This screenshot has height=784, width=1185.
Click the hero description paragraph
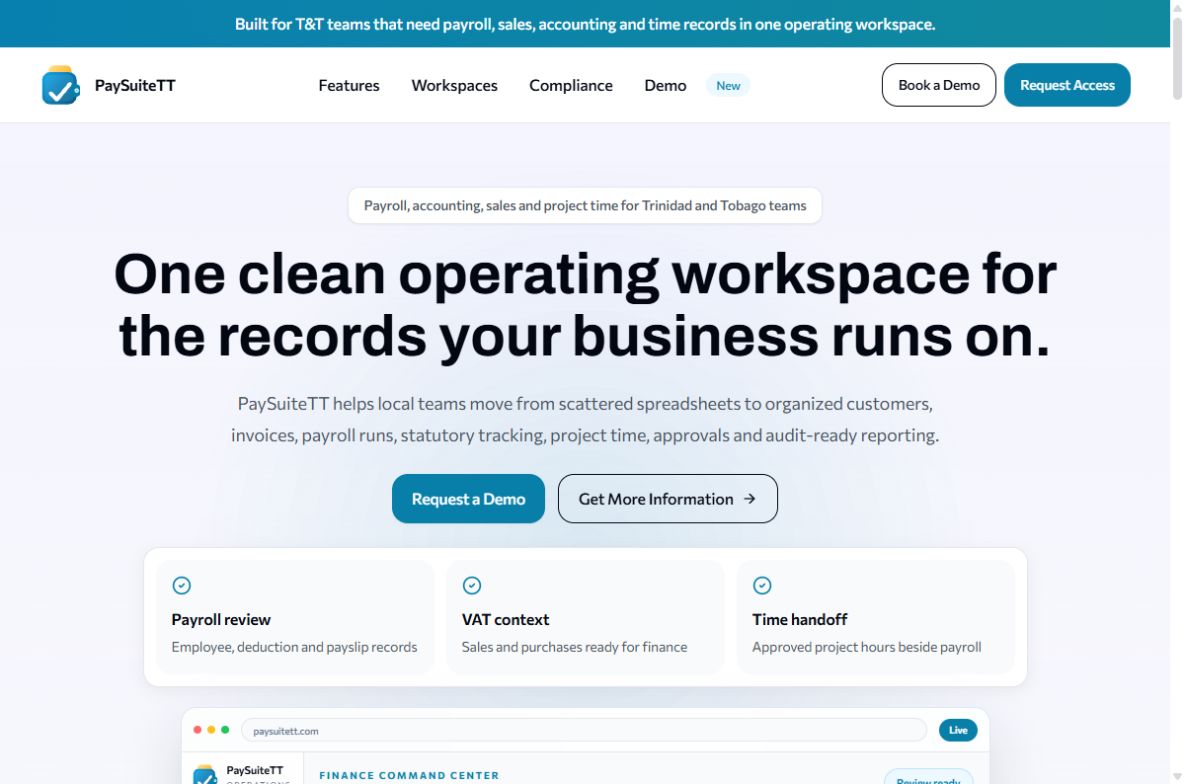[585, 420]
